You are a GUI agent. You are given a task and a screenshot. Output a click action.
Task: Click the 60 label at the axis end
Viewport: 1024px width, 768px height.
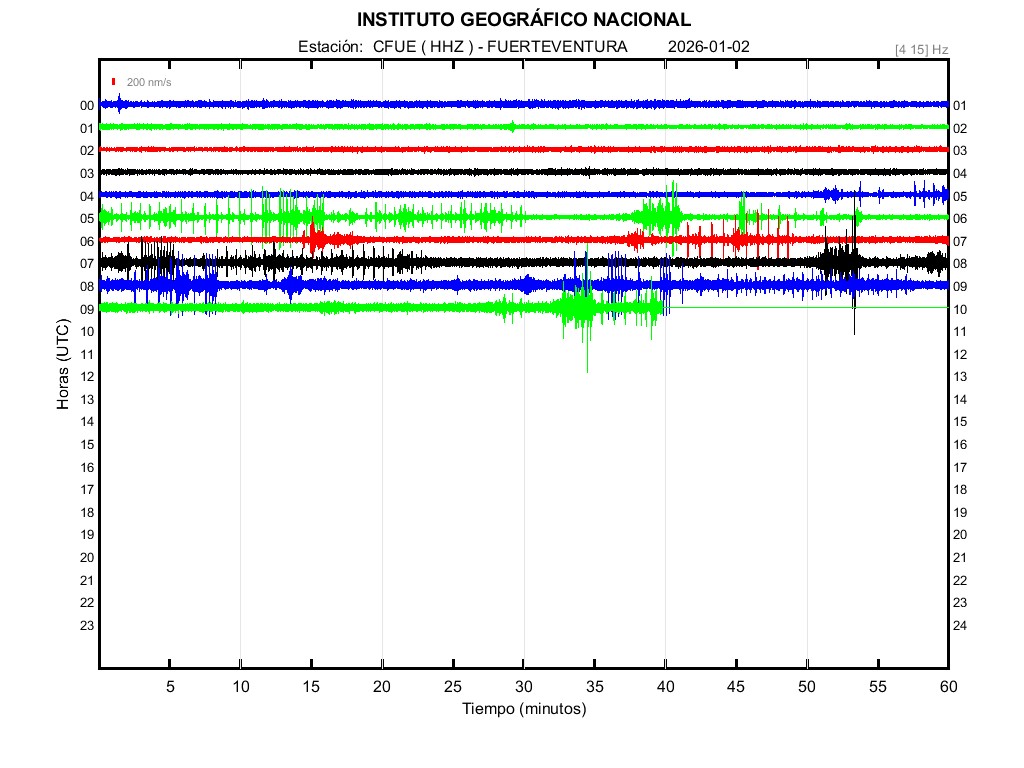click(947, 686)
